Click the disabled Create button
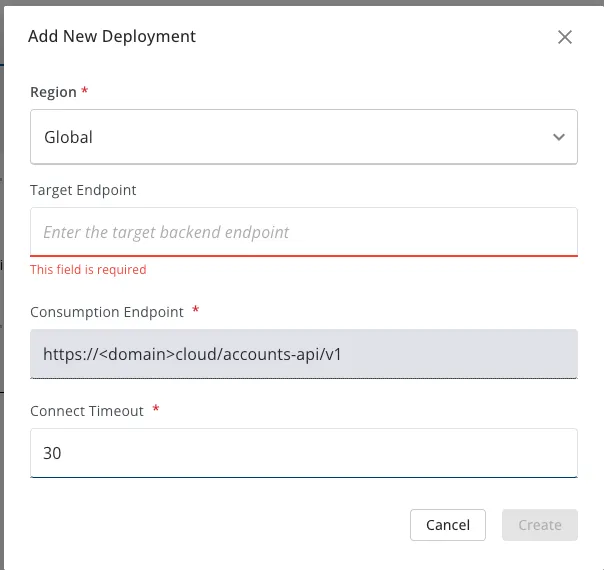This screenshot has width=604, height=570. coord(540,525)
